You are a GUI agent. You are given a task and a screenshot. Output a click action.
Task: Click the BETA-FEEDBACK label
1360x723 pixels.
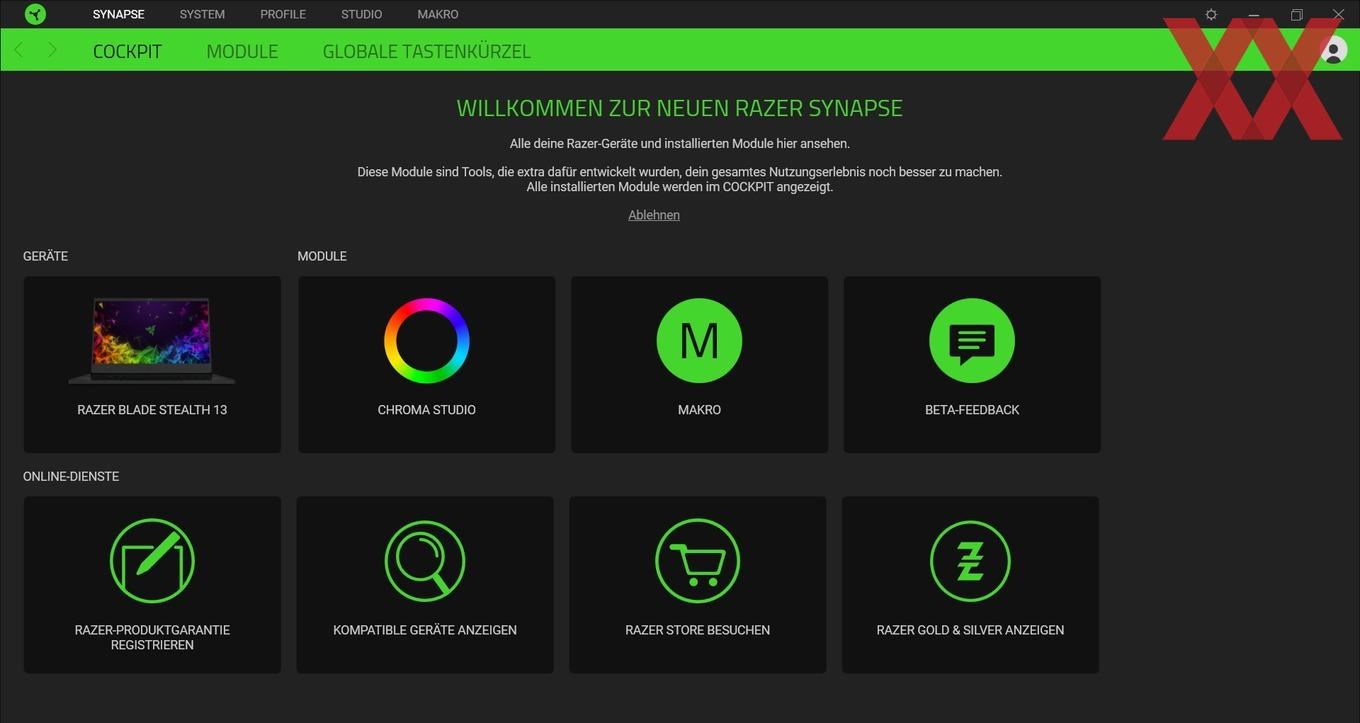972,410
